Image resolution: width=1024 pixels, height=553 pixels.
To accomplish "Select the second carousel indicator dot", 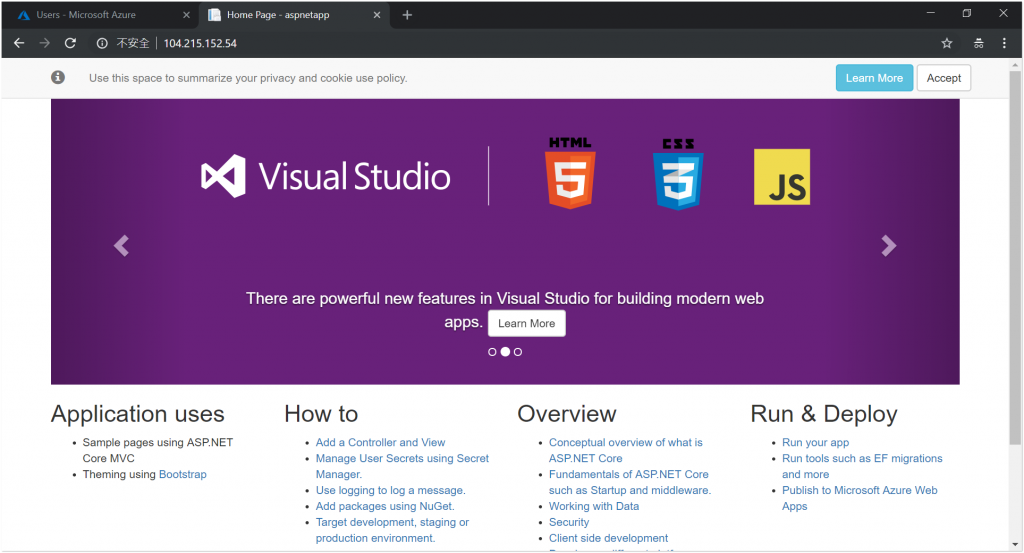I will (x=505, y=352).
